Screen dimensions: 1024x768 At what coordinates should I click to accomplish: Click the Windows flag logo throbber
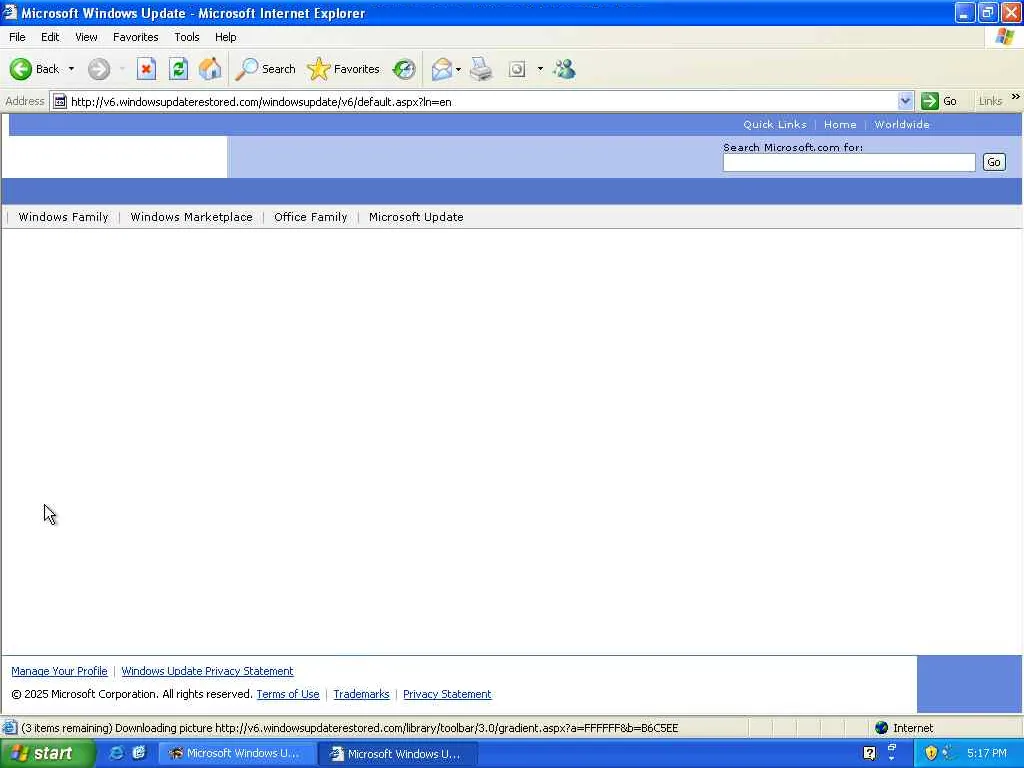[1005, 37]
